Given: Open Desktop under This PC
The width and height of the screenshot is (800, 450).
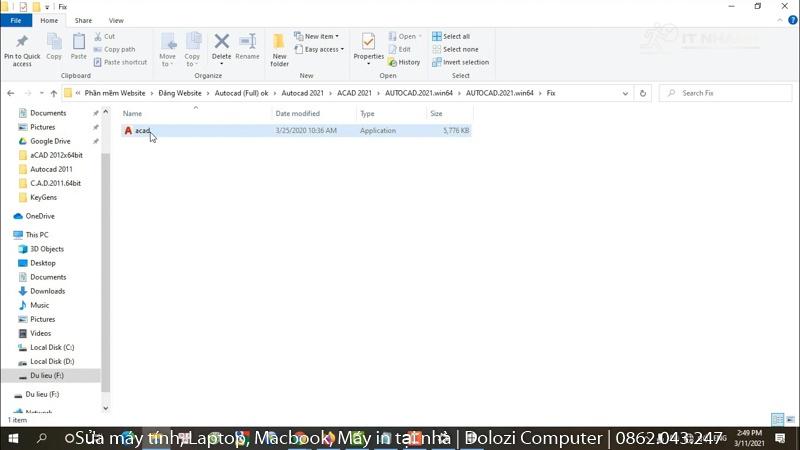Looking at the screenshot, I should 42,263.
